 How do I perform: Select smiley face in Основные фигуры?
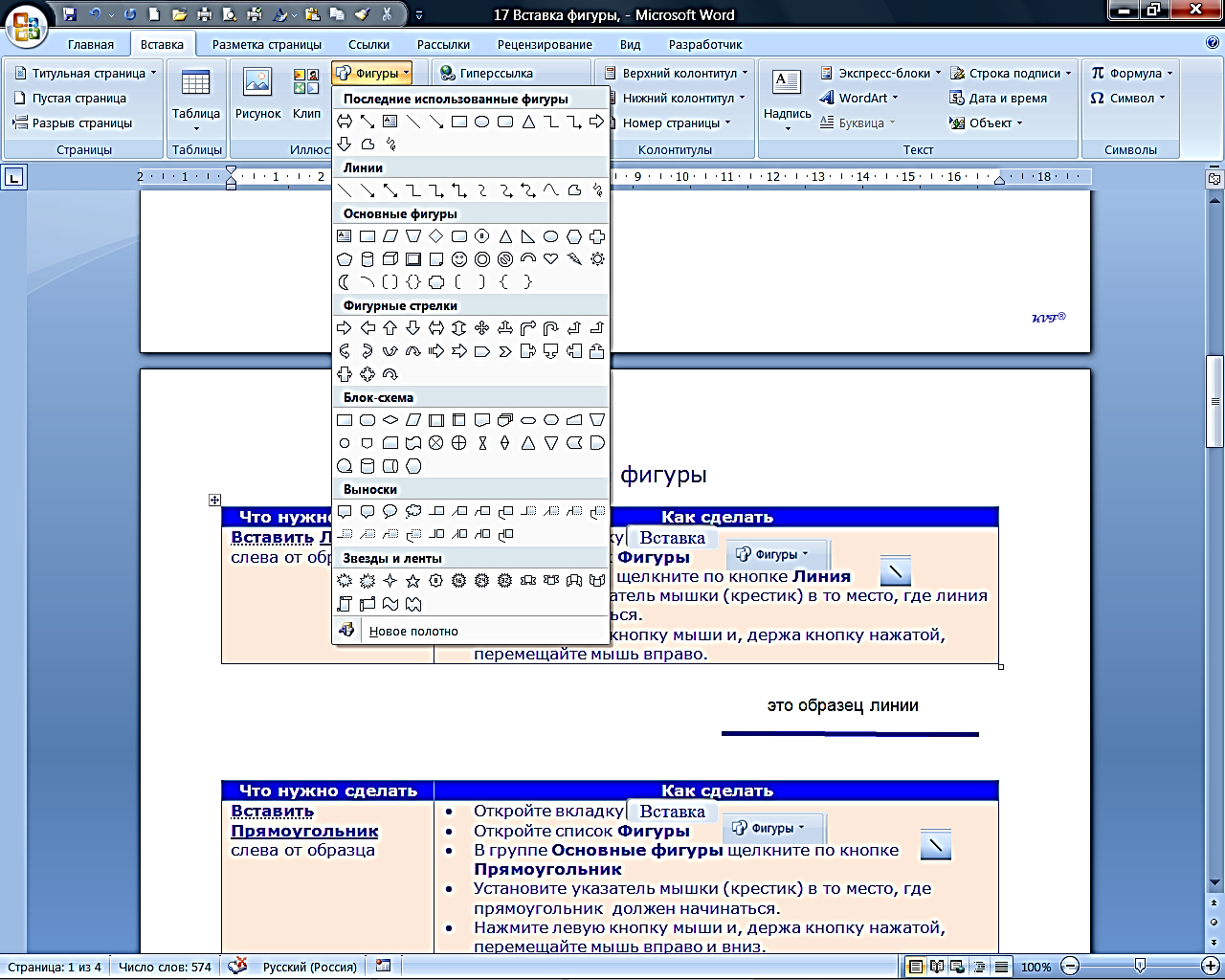(x=459, y=259)
